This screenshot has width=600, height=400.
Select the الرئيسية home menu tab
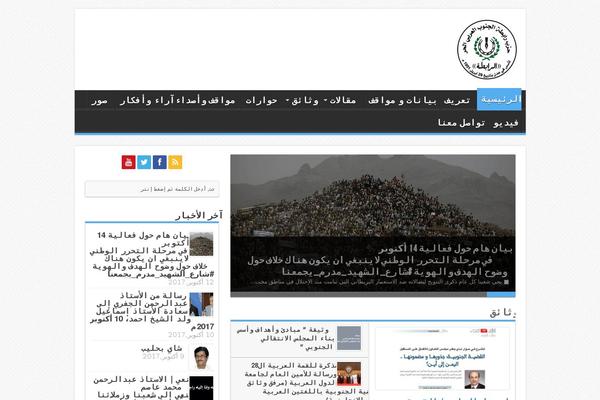coord(499,100)
